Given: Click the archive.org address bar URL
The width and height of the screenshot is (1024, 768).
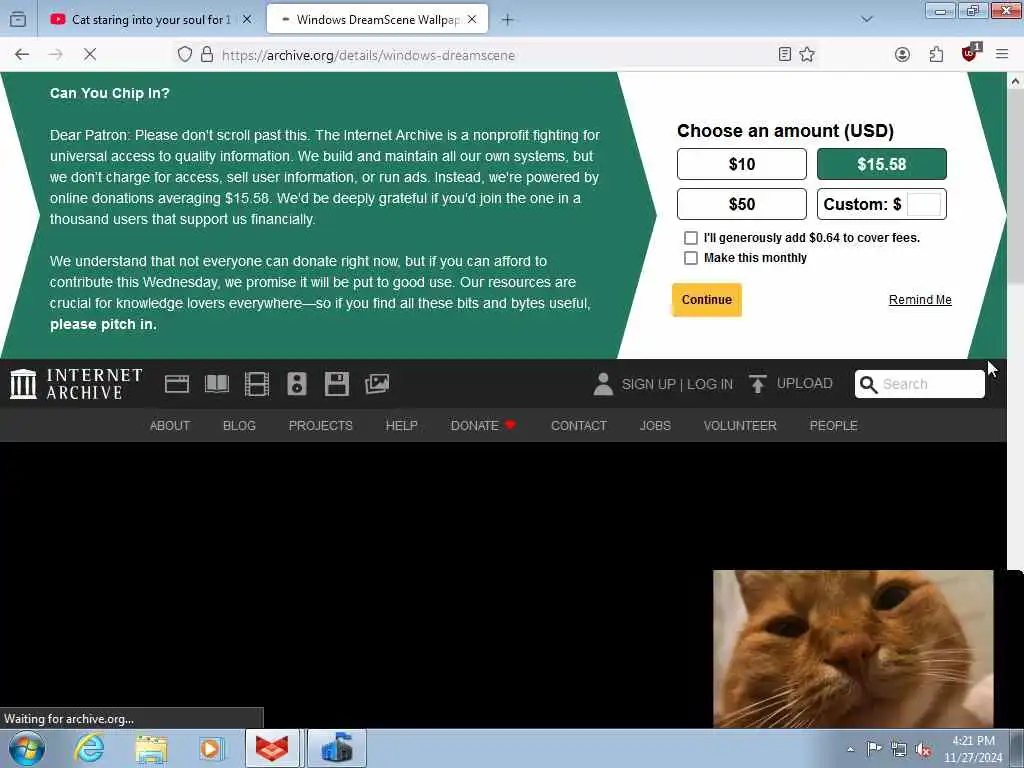Looking at the screenshot, I should point(368,55).
